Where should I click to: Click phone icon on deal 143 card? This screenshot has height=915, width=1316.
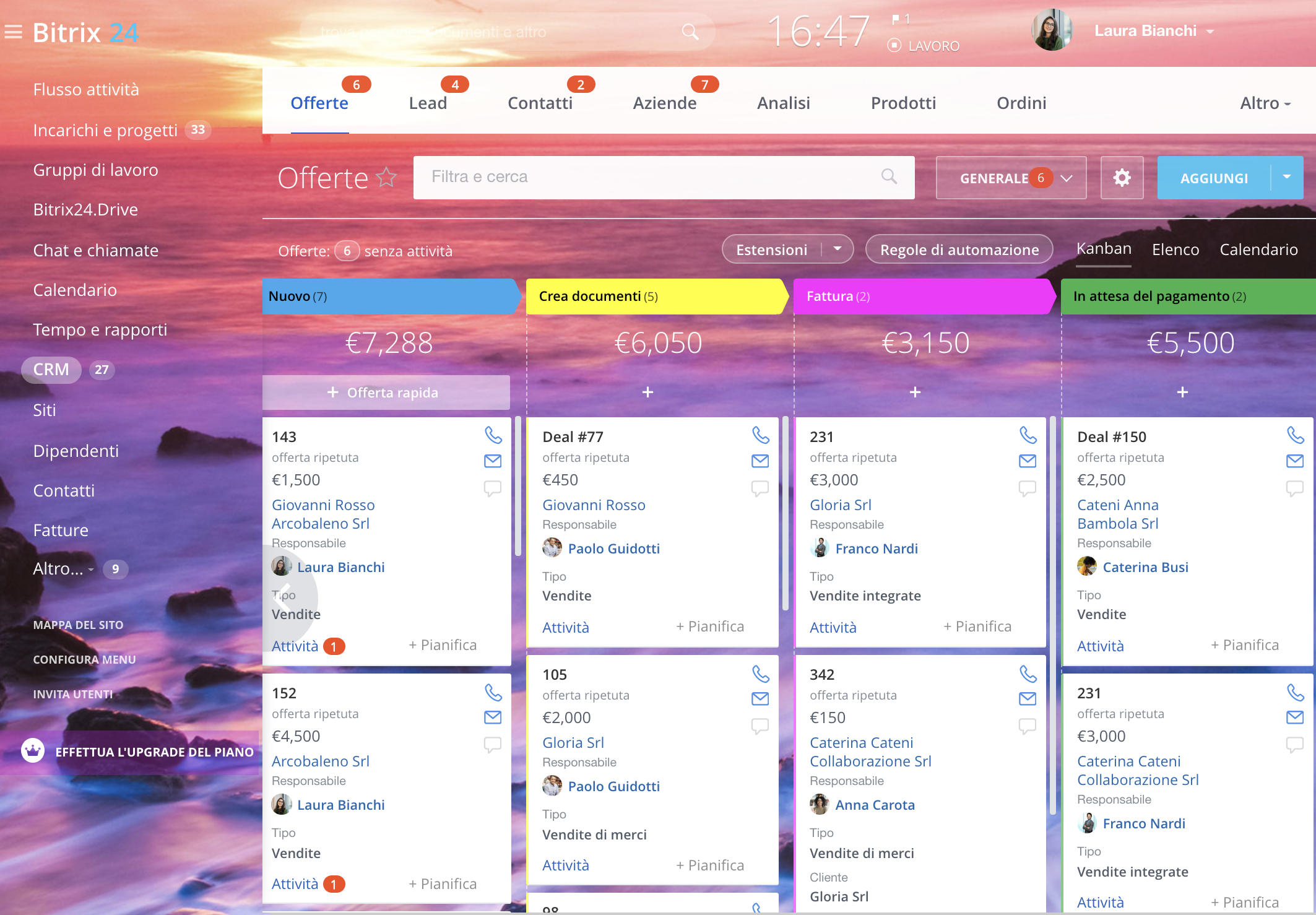tap(493, 435)
